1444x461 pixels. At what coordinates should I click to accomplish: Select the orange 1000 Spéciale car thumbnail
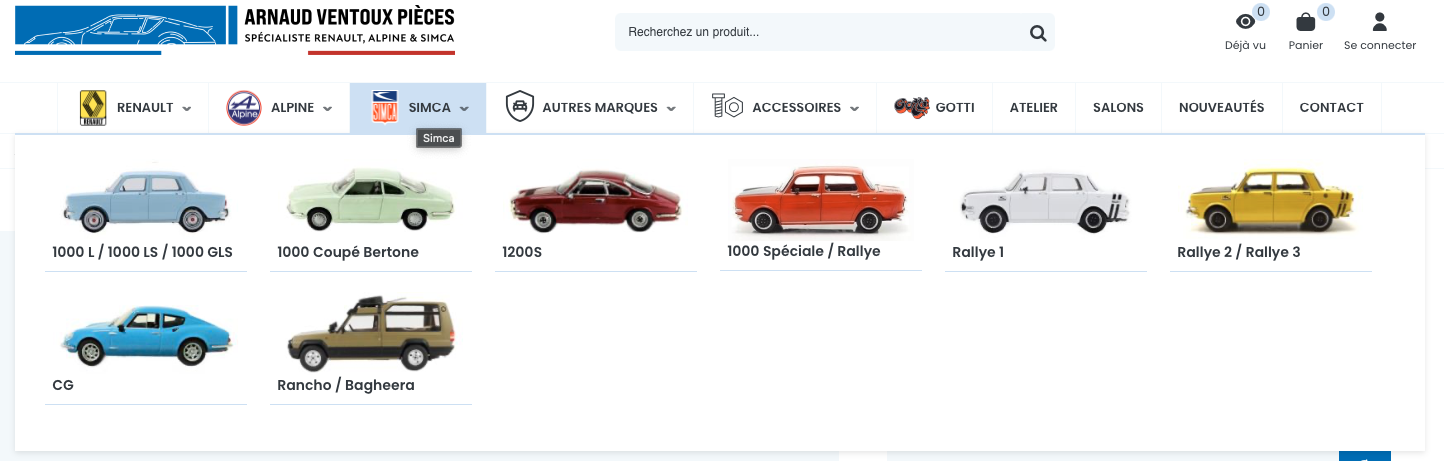821,199
